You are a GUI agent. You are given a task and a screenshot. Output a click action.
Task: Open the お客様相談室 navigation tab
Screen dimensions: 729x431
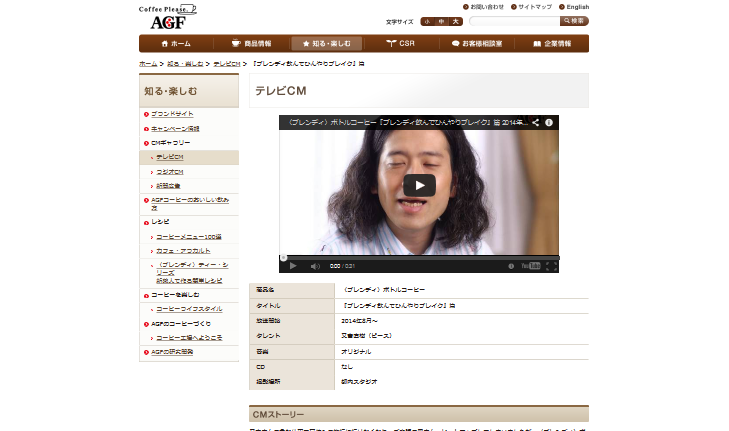tap(477, 44)
